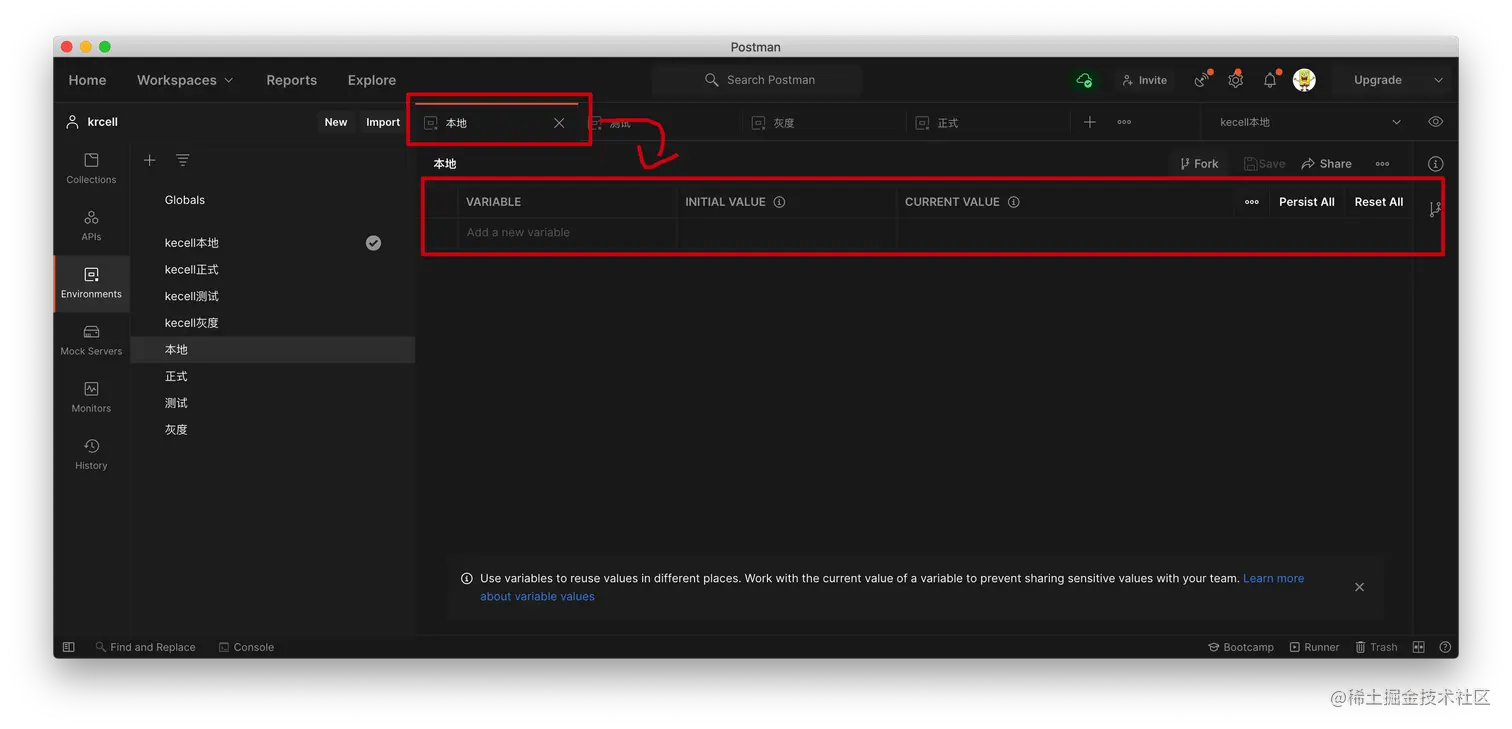Click the Import button
Image resolution: width=1512 pixels, height=729 pixels.
click(383, 122)
